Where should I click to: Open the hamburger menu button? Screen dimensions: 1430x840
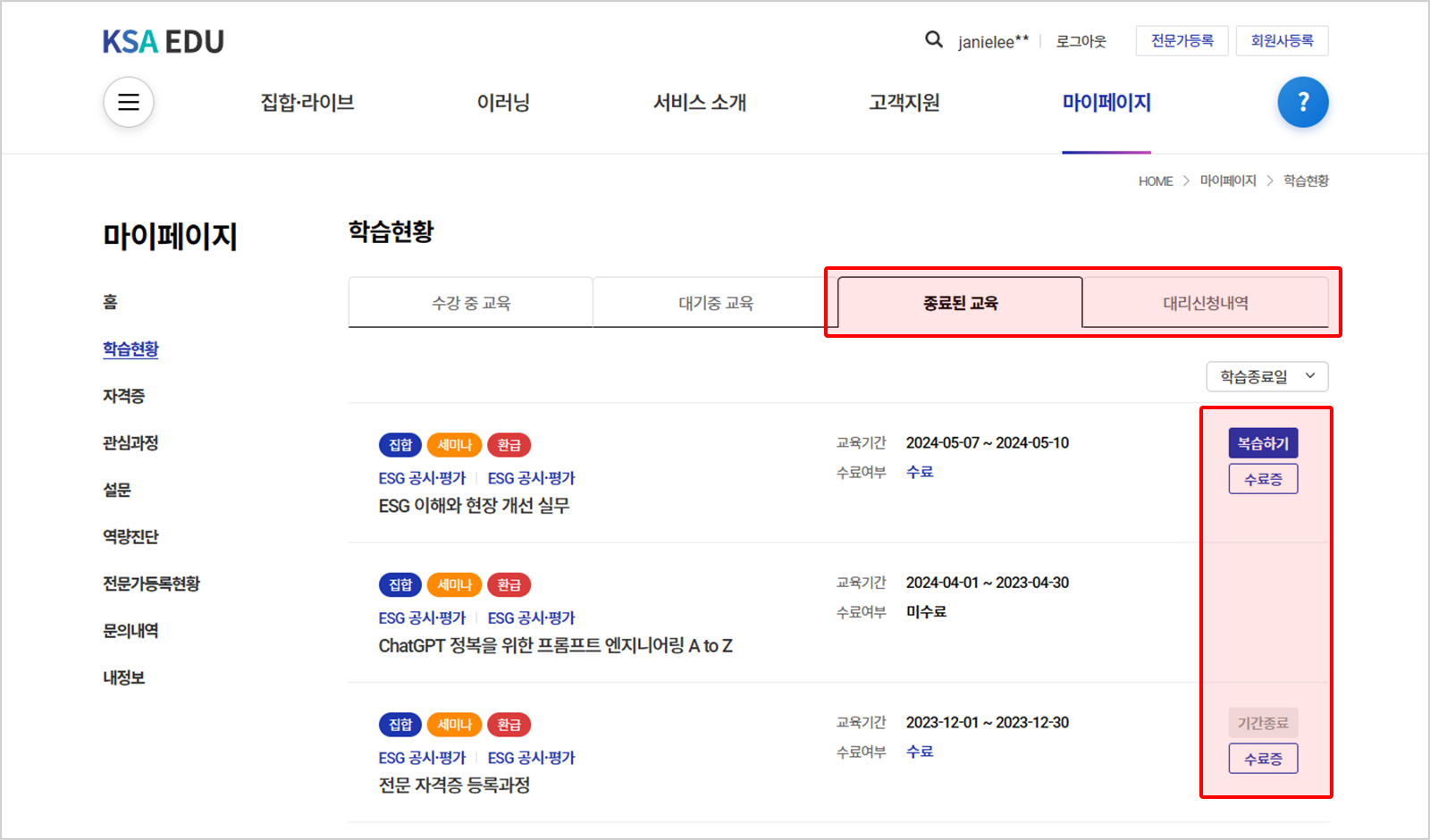[x=129, y=102]
